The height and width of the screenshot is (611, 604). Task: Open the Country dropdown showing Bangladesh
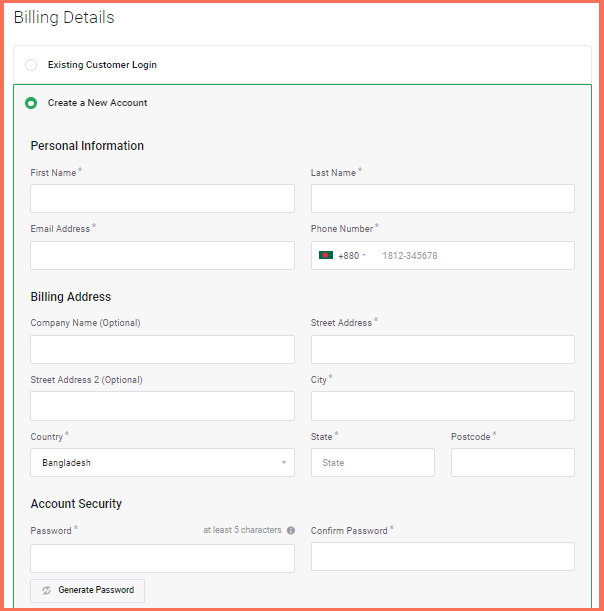pyautogui.click(x=162, y=463)
